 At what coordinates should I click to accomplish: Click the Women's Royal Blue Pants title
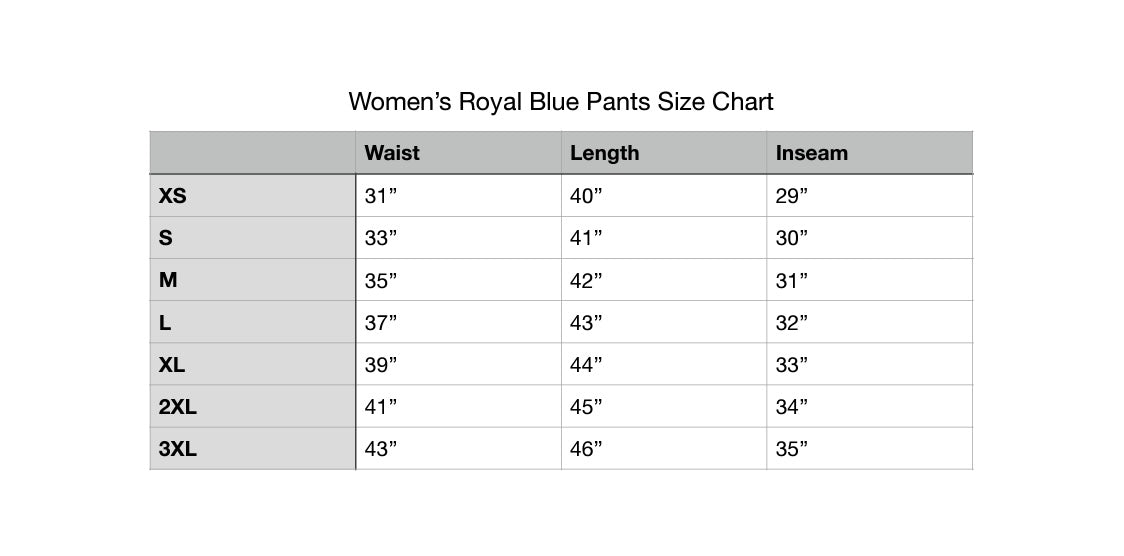click(x=560, y=101)
